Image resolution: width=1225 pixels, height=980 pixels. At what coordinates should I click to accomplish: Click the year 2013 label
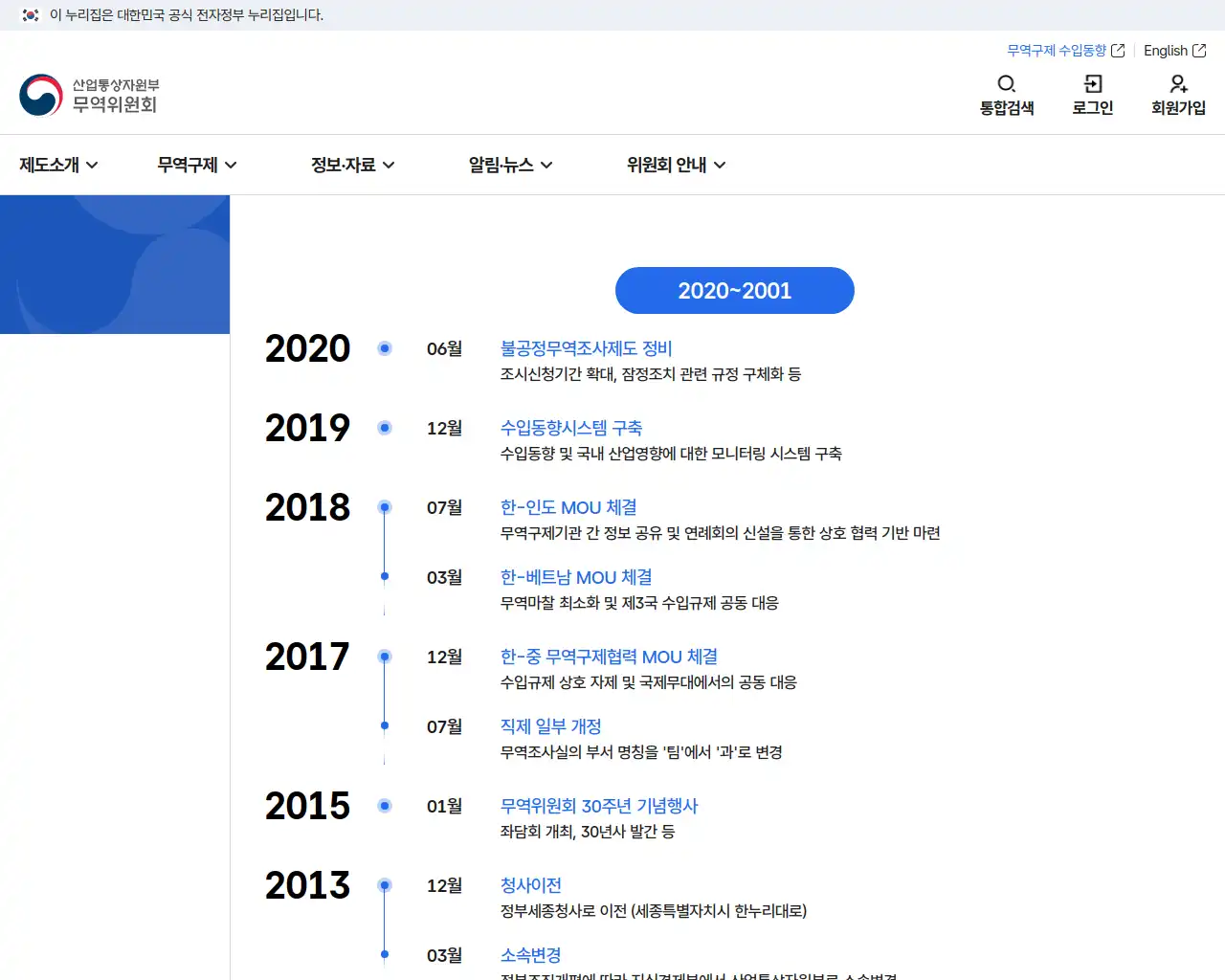tap(308, 885)
